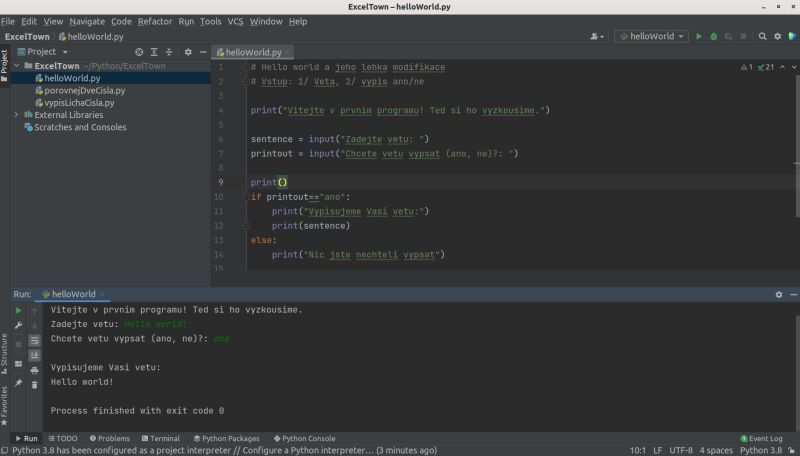Click the toolbar Stop icon

pyautogui.click(x=743, y=36)
